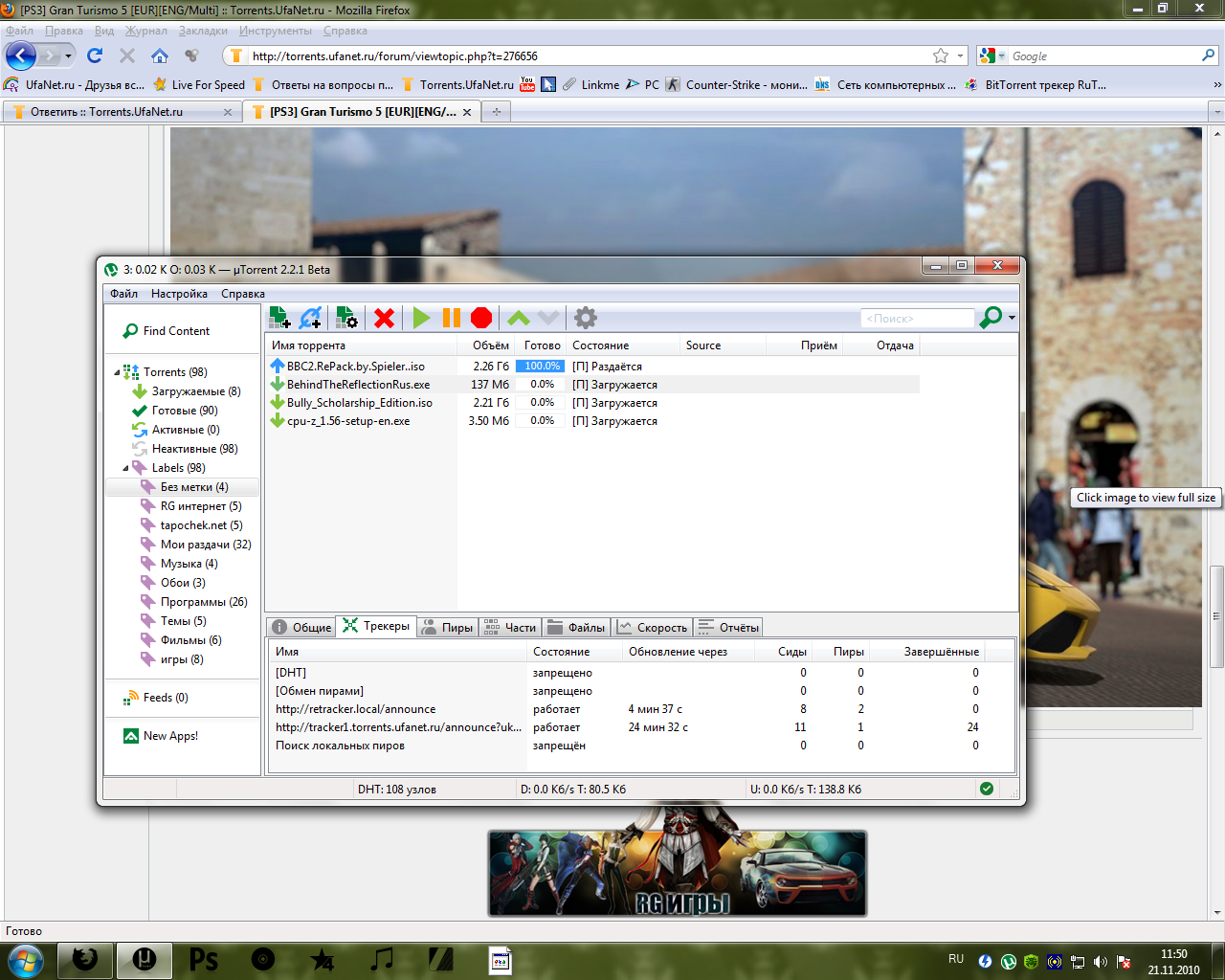The width and height of the screenshot is (1225, 980).
Task: Switch to the Пиры tab
Action: point(447,627)
